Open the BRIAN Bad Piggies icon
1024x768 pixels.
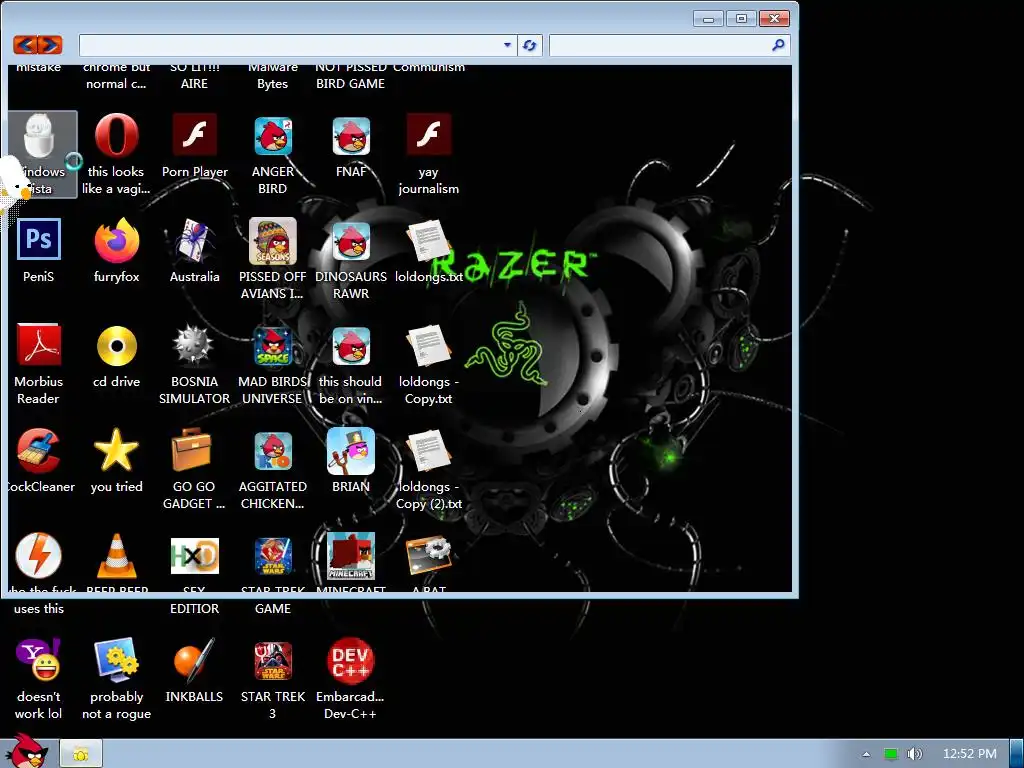pyautogui.click(x=351, y=451)
